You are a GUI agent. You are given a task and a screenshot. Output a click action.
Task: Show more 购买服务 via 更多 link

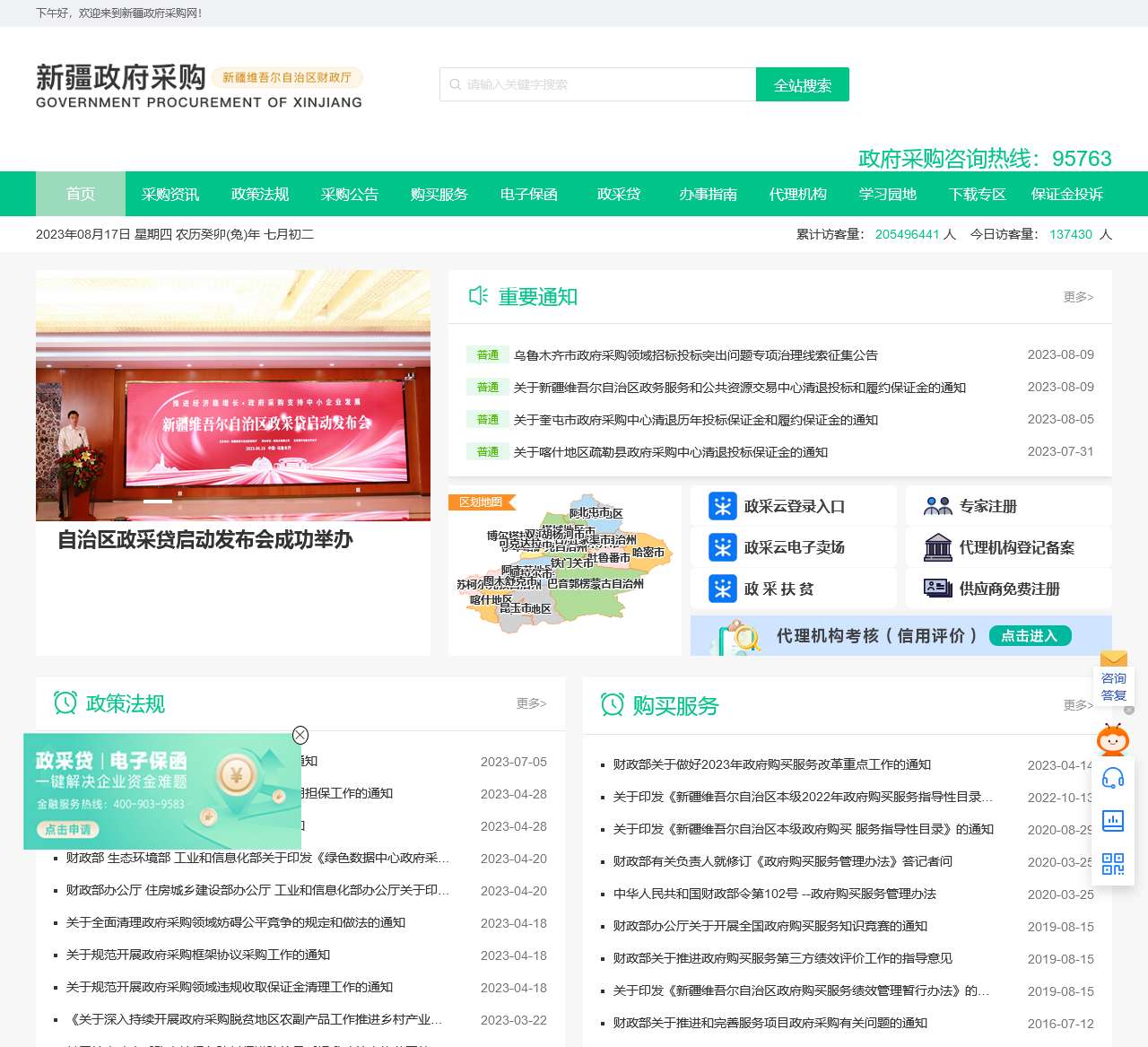coord(1078,705)
